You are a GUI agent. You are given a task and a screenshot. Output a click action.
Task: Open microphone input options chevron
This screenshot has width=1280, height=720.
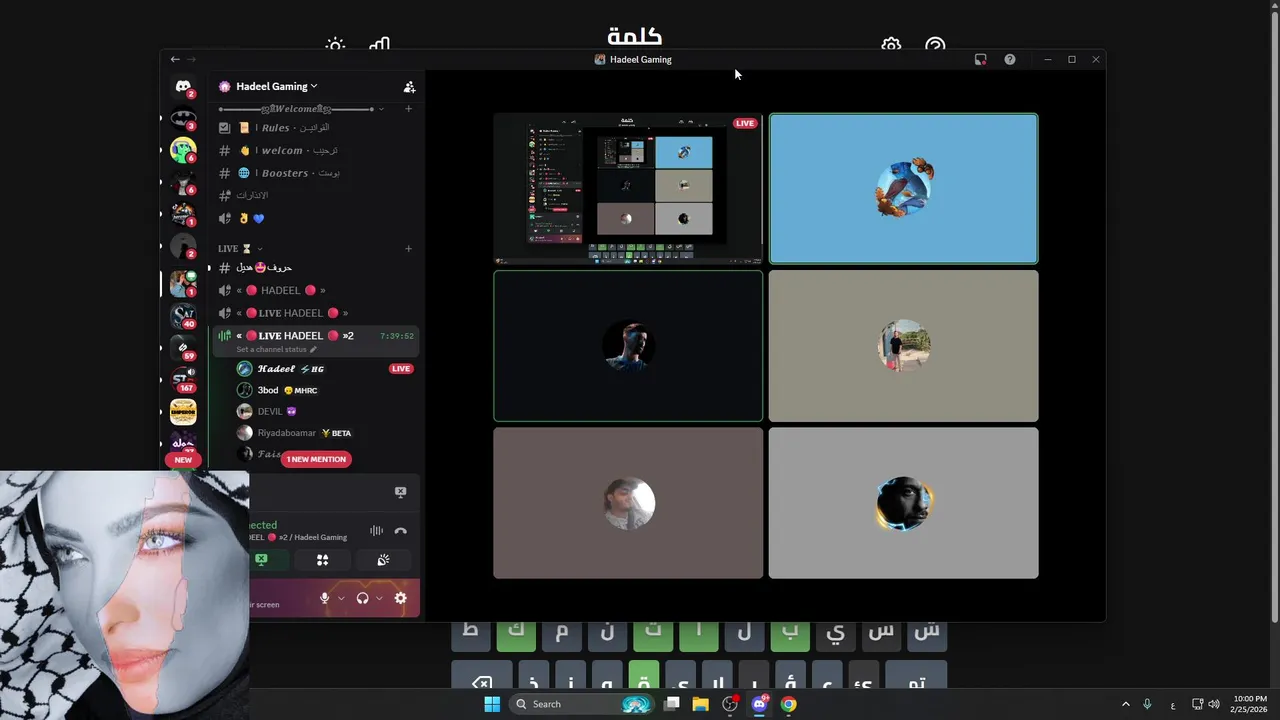click(341, 598)
